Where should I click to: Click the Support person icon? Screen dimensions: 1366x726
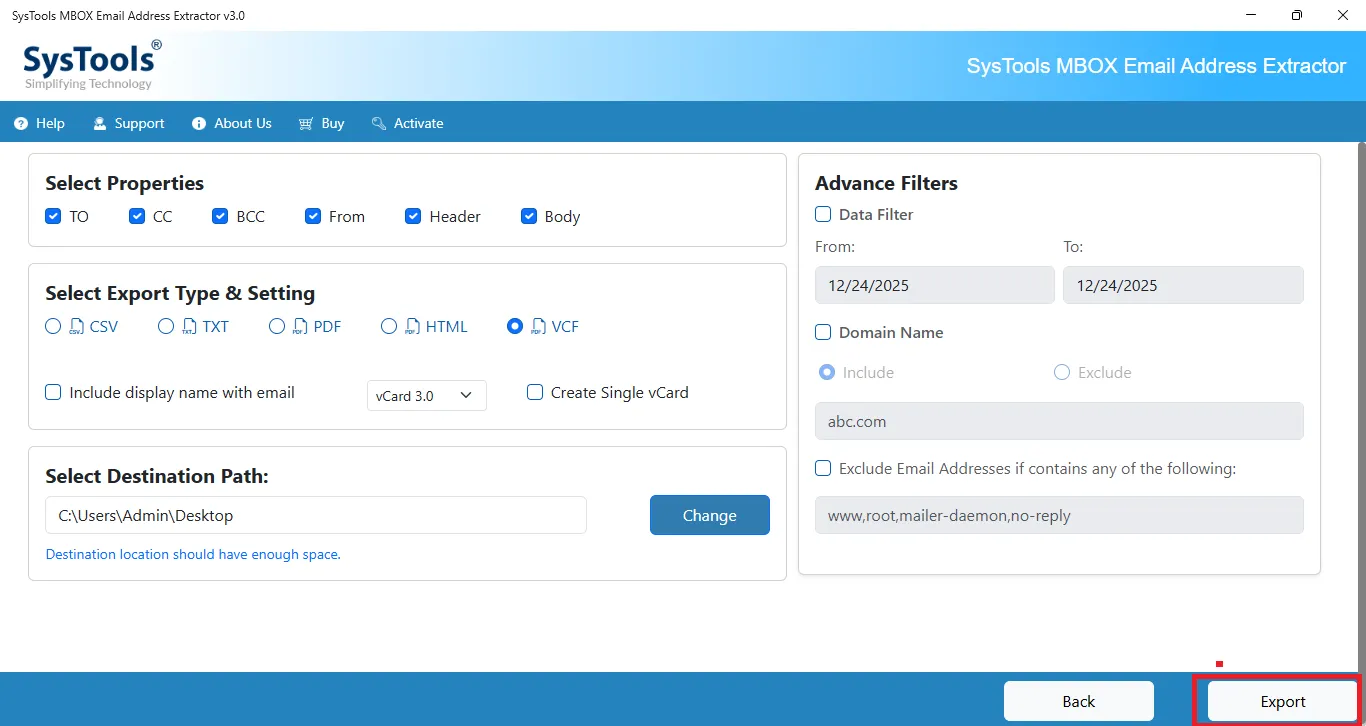point(100,124)
